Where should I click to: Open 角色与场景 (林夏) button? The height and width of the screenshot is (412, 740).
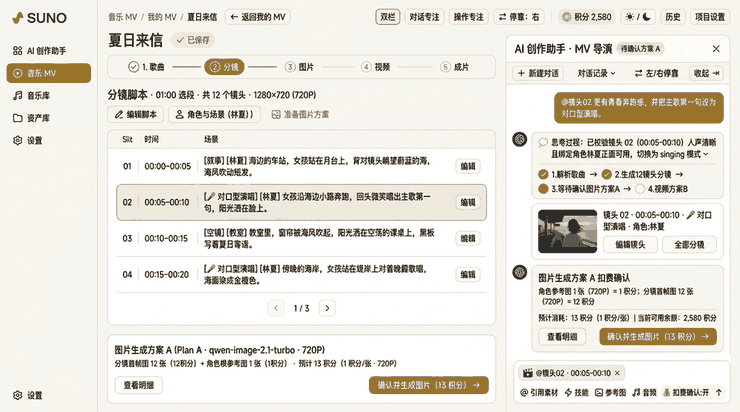click(214, 114)
